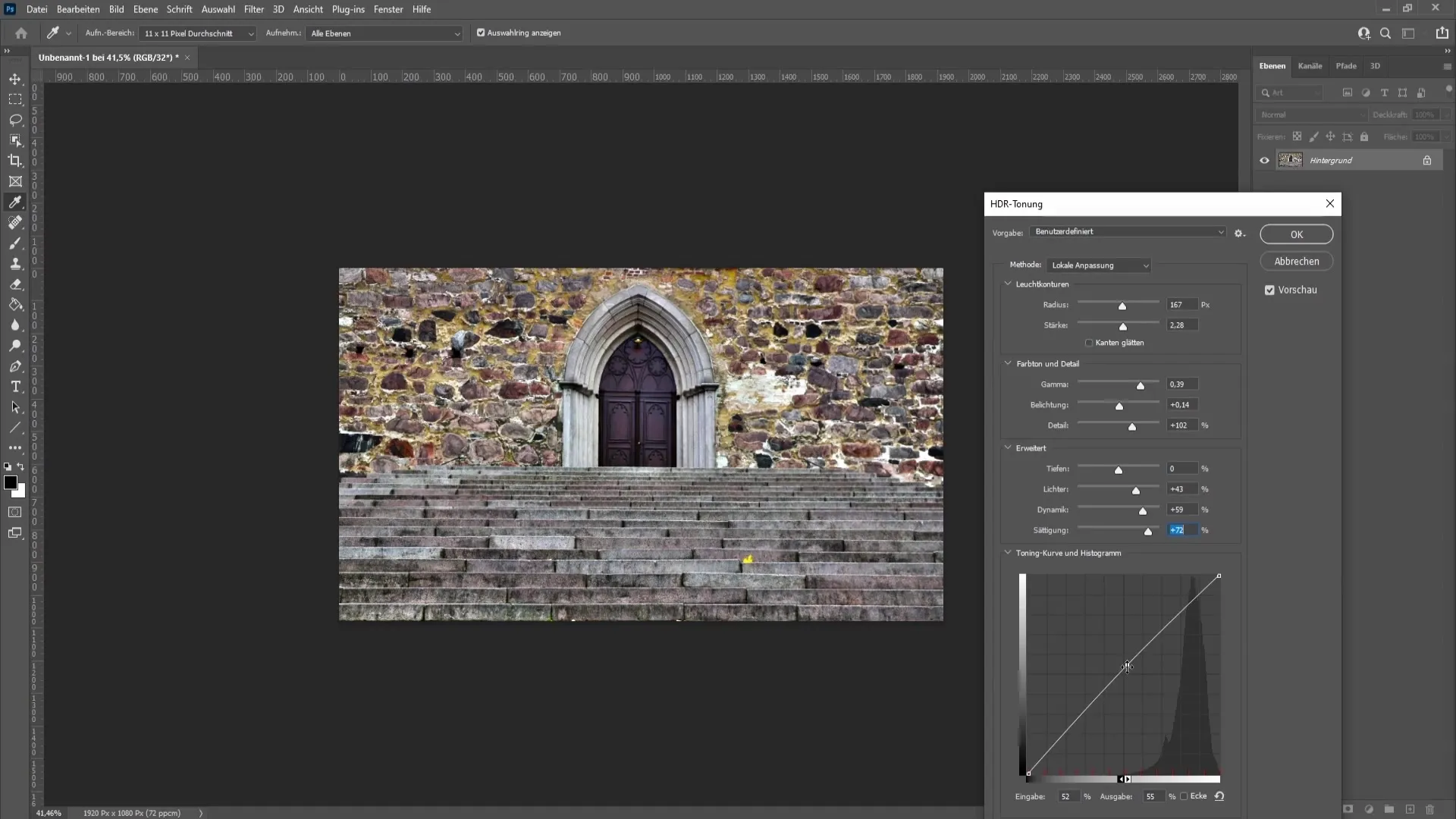Image resolution: width=1456 pixels, height=819 pixels.
Task: Collapse Toning-Kurve und Histogramm section
Action: tap(1008, 553)
